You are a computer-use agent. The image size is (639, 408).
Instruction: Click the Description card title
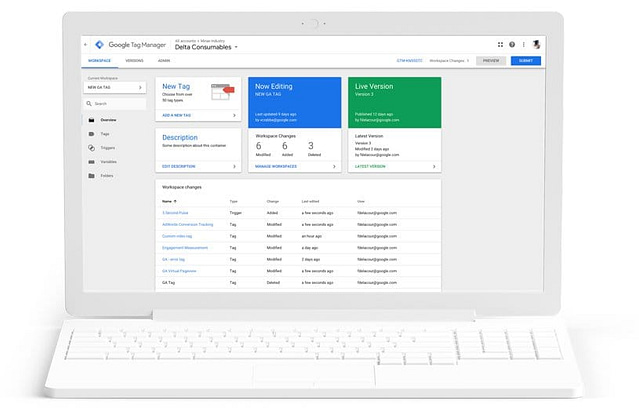click(180, 138)
